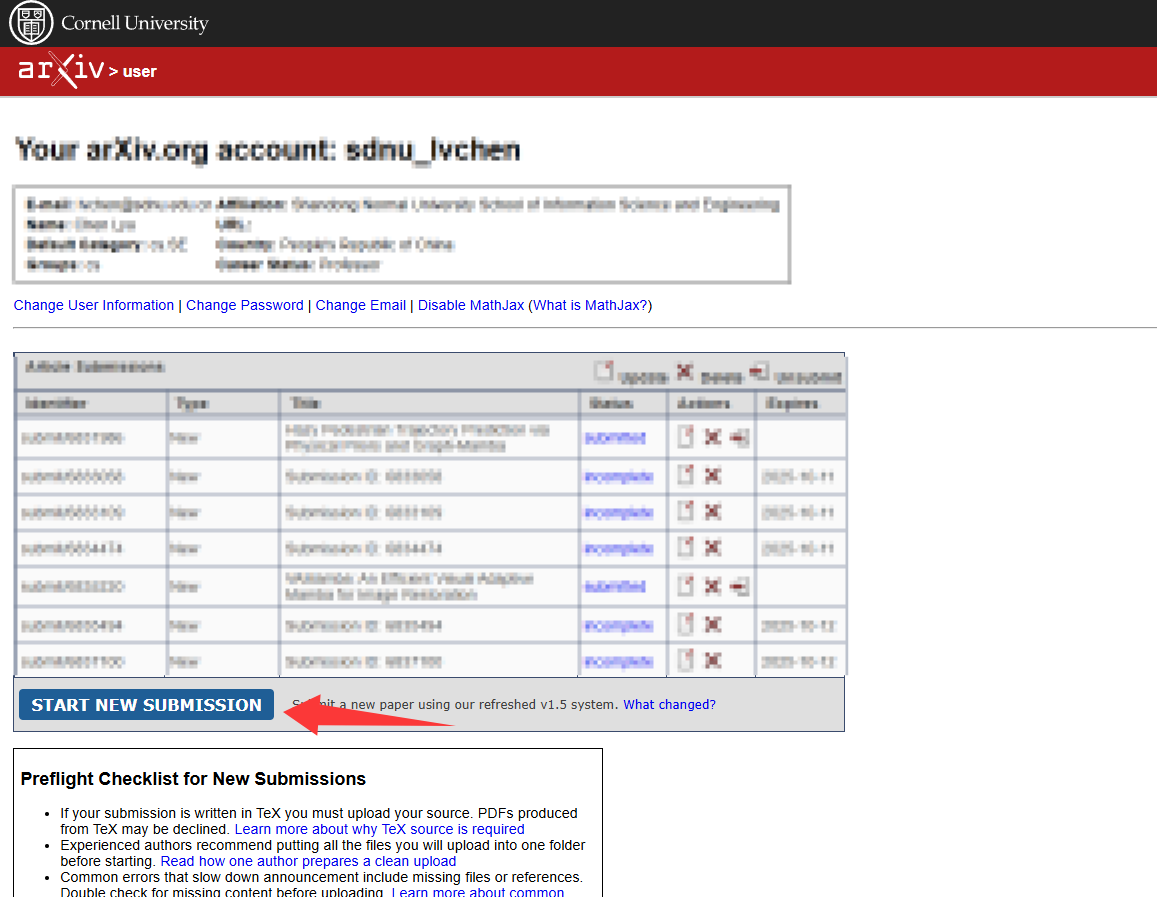Click the upload file icon on the VARMamba submission row
The image size is (1157, 897).
pyautogui.click(x=685, y=585)
